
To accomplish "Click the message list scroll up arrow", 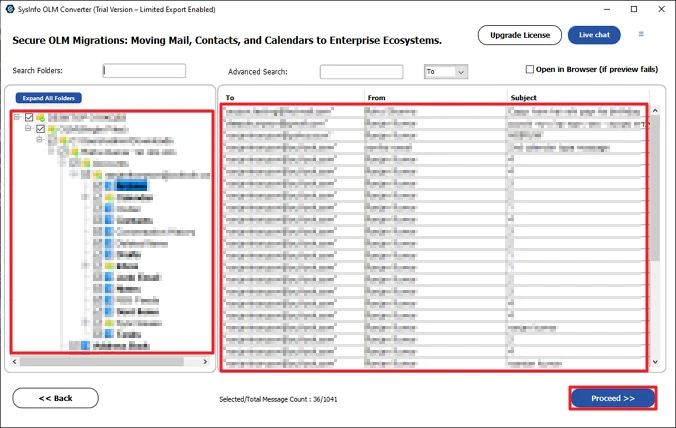I will (655, 111).
